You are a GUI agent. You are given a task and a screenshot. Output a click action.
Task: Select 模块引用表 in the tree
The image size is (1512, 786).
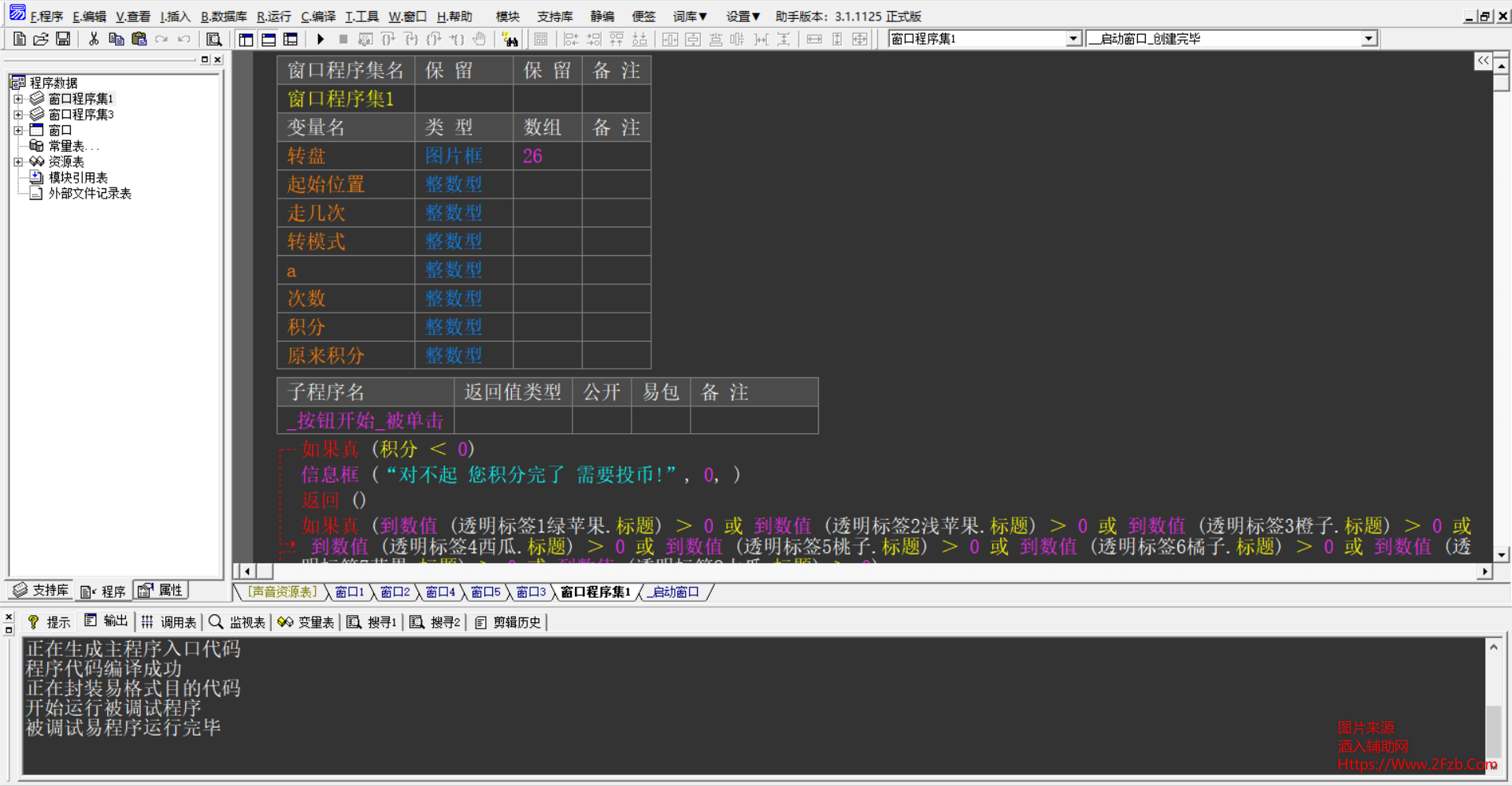coord(78,178)
